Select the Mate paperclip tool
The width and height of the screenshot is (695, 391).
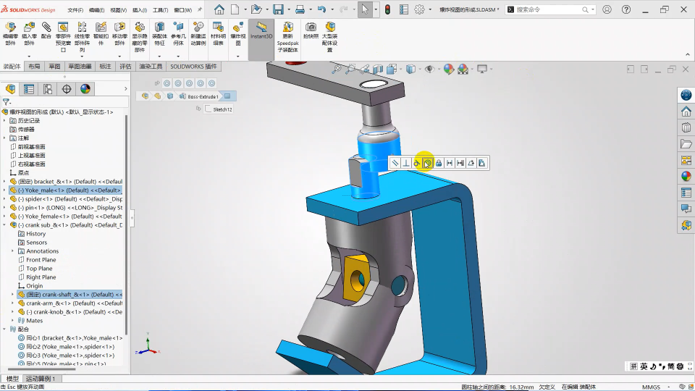(x=46, y=27)
